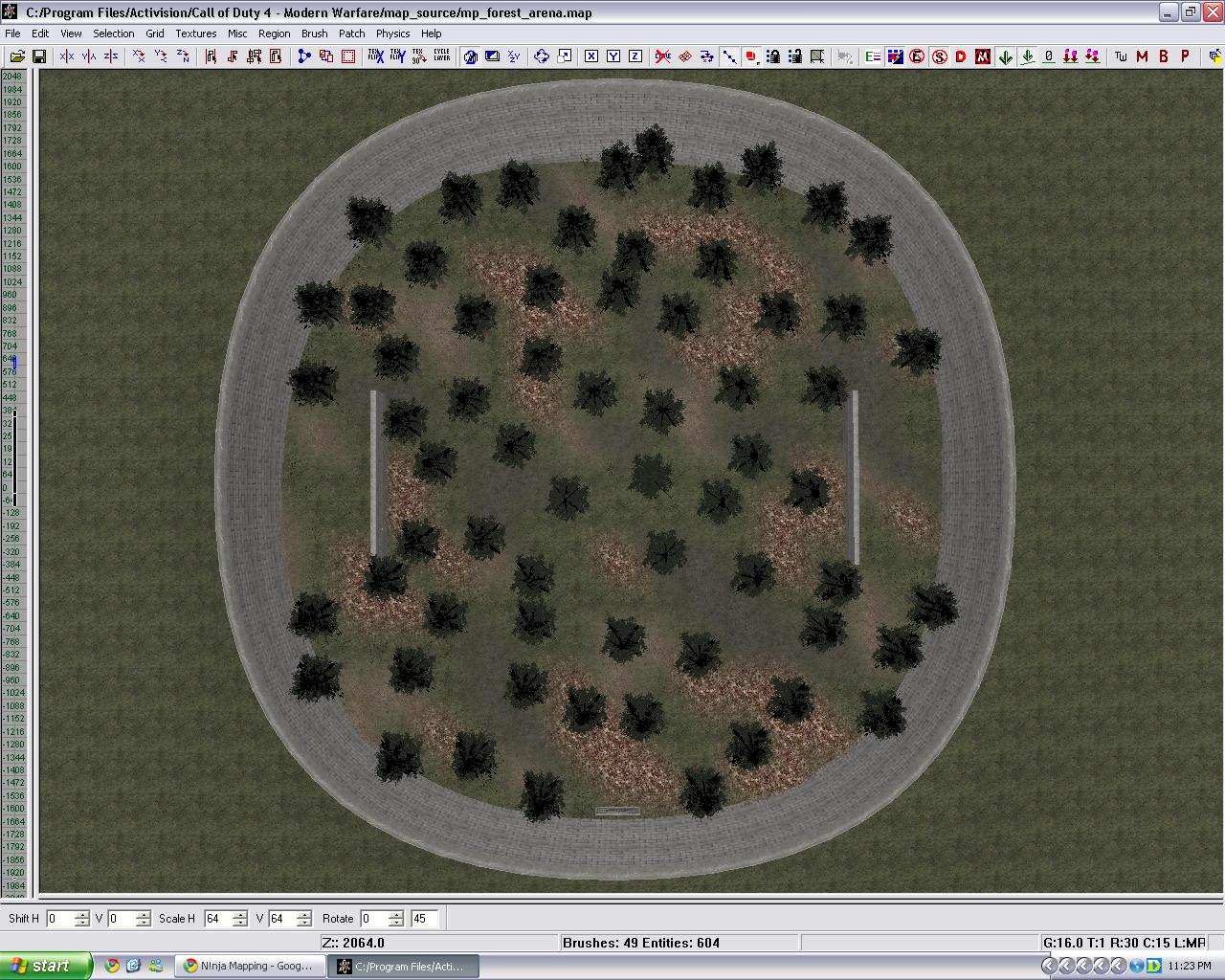The height and width of the screenshot is (980, 1225).
Task: Open the Patch menu
Action: [x=352, y=33]
